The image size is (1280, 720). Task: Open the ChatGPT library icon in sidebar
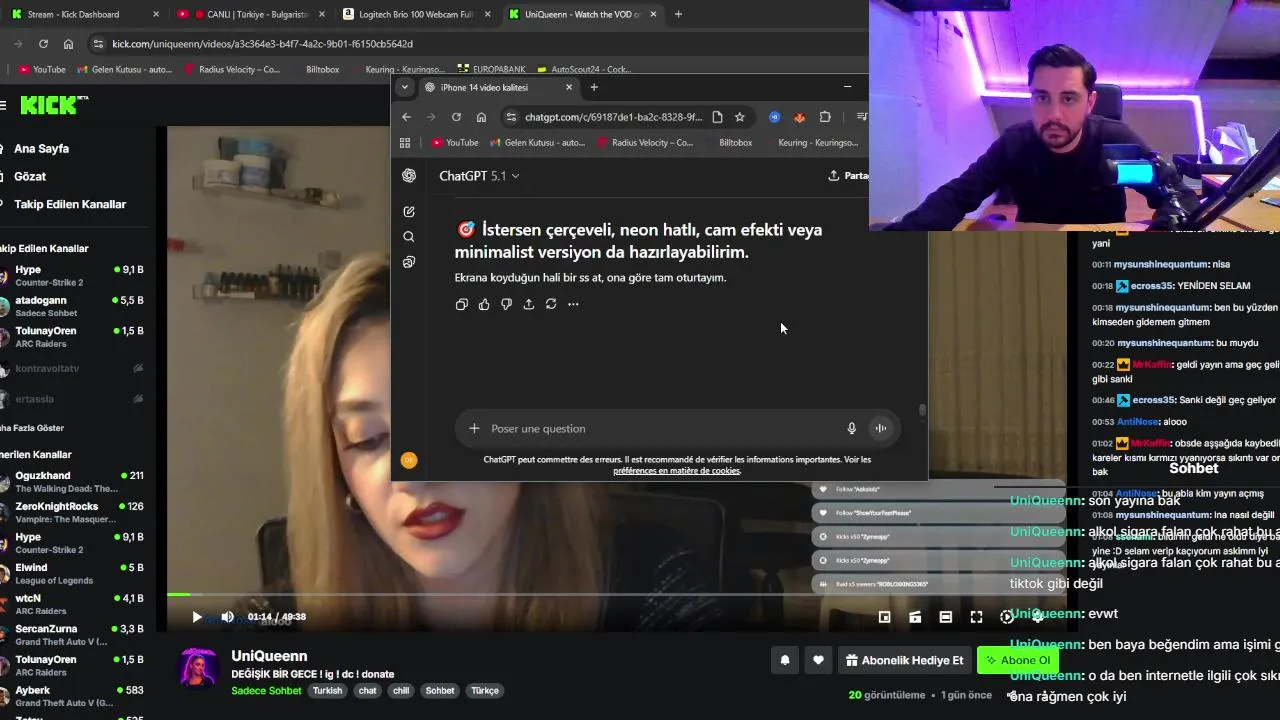[x=409, y=262]
